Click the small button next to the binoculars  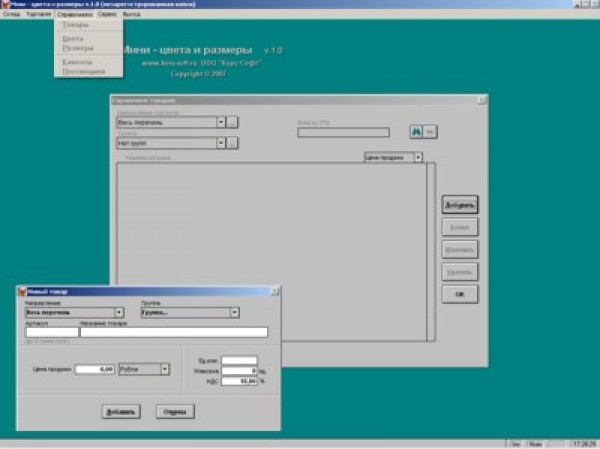tap(431, 131)
